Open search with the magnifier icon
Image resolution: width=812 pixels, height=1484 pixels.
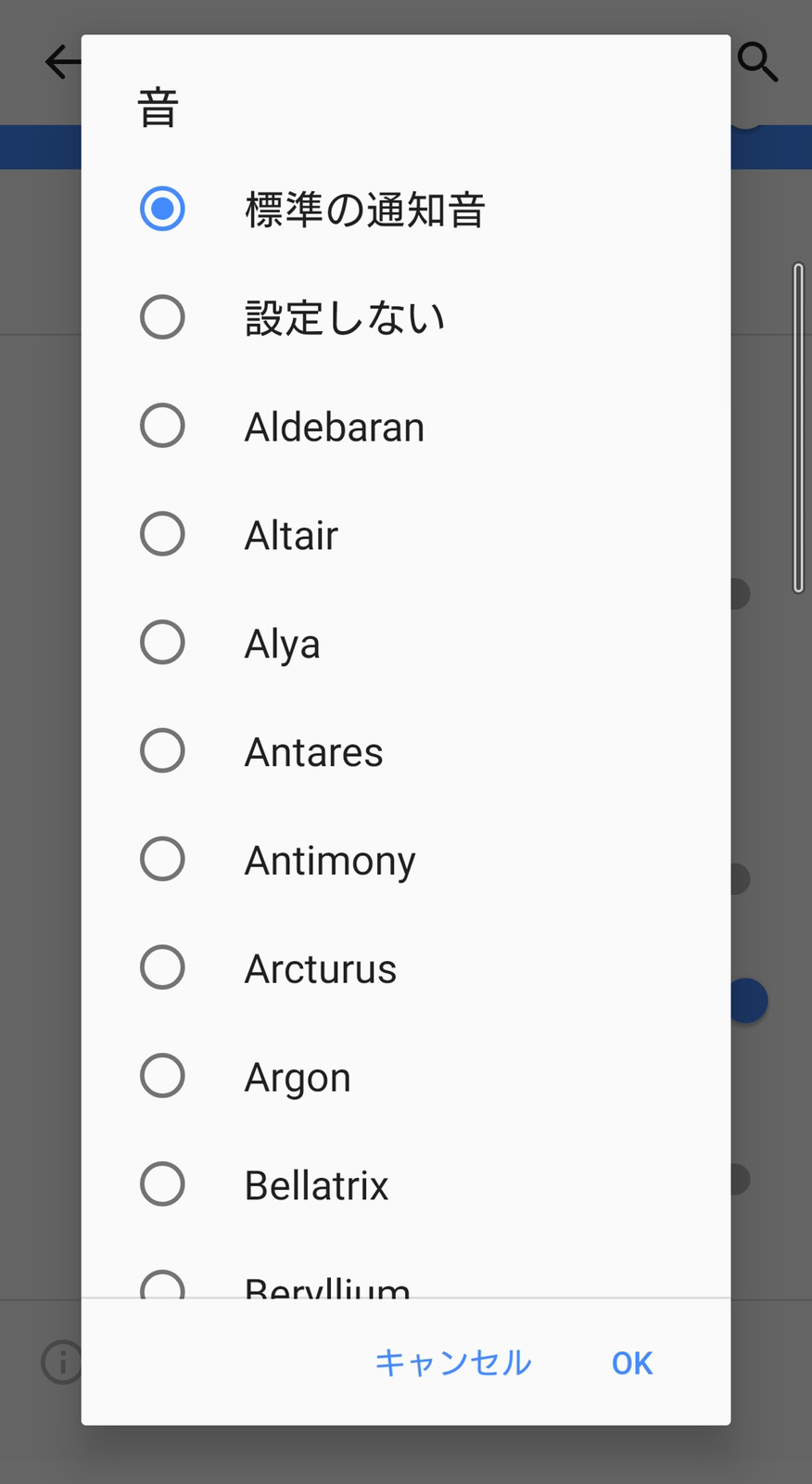757,62
